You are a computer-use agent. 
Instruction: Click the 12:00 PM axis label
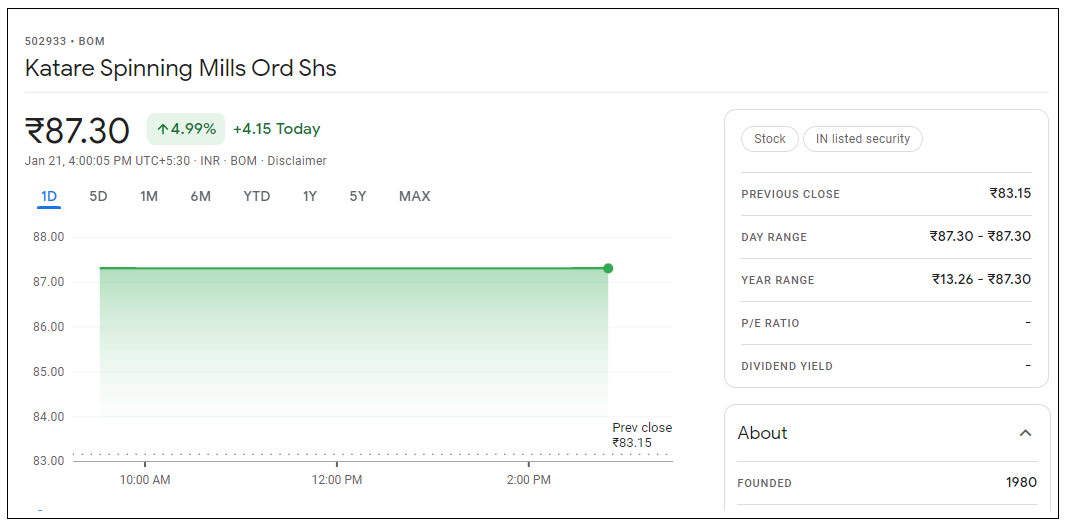pos(336,480)
